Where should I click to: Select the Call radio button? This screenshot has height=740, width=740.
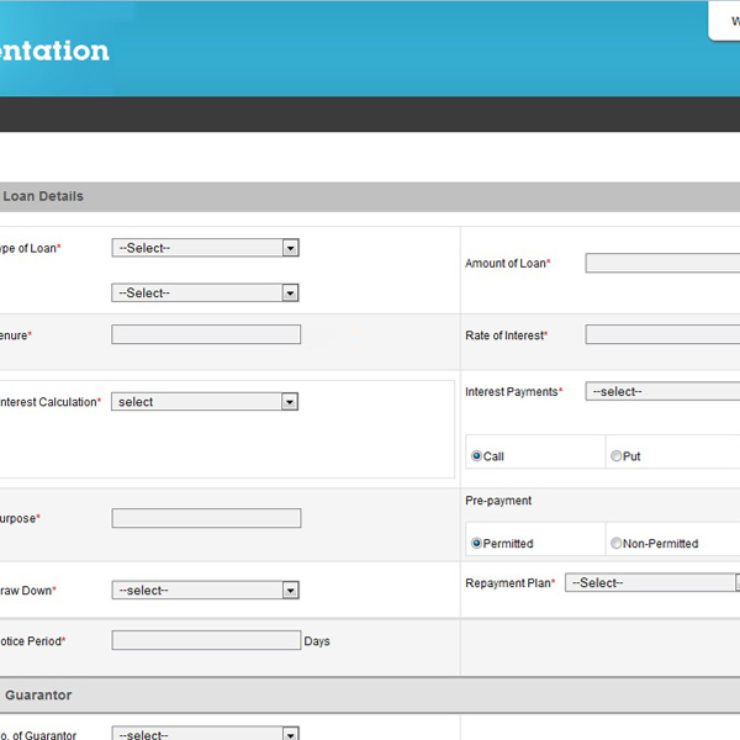point(477,456)
